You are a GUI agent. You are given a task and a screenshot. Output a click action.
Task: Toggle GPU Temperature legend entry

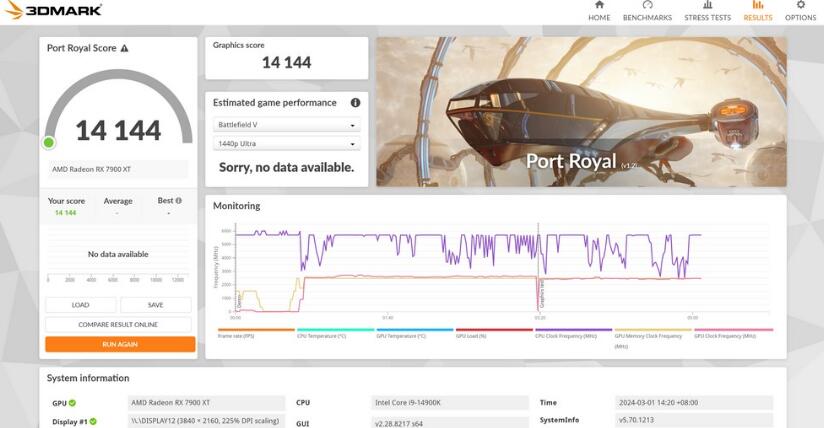coord(415,333)
